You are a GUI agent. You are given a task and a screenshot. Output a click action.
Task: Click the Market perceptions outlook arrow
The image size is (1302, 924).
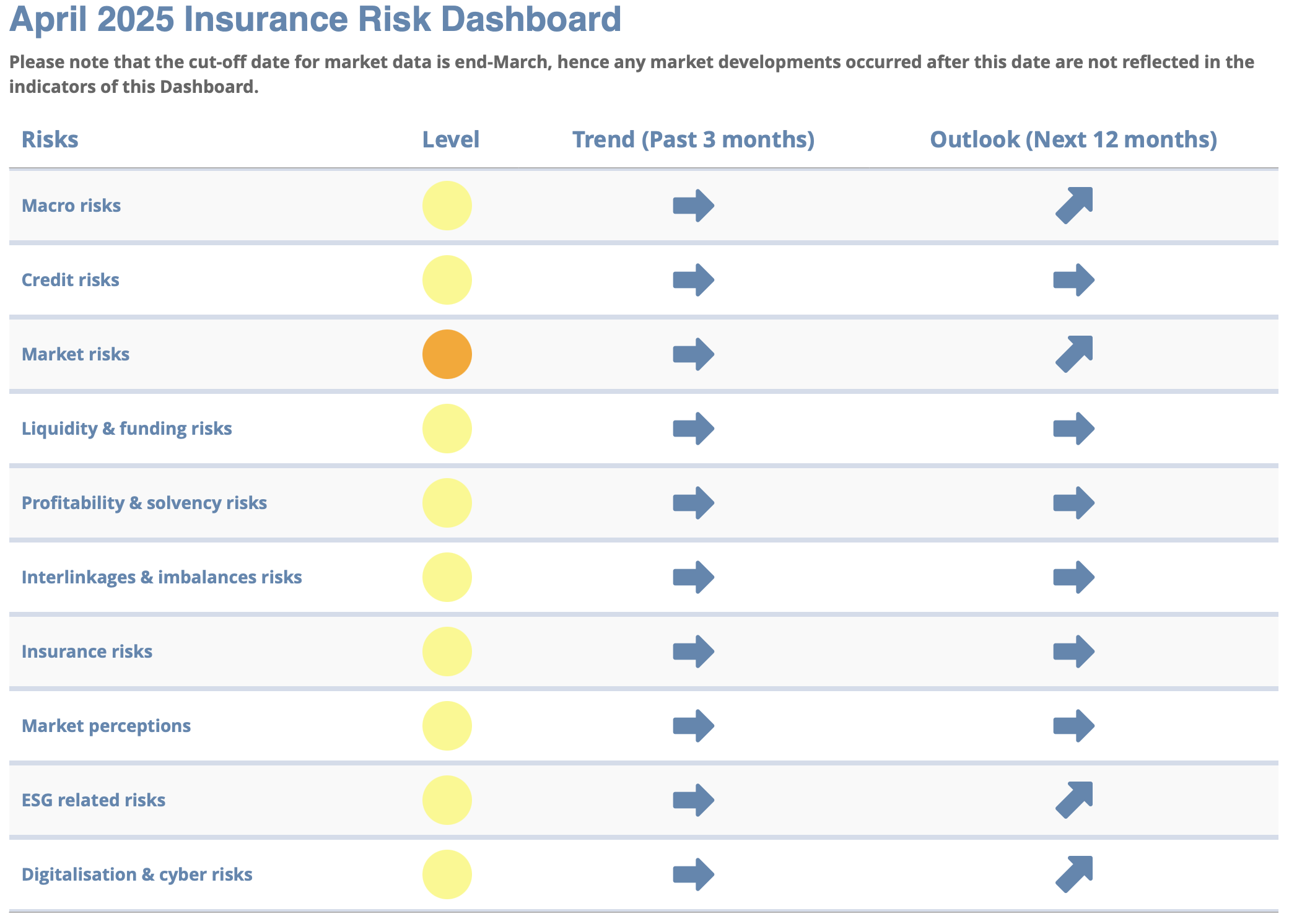pyautogui.click(x=1074, y=726)
